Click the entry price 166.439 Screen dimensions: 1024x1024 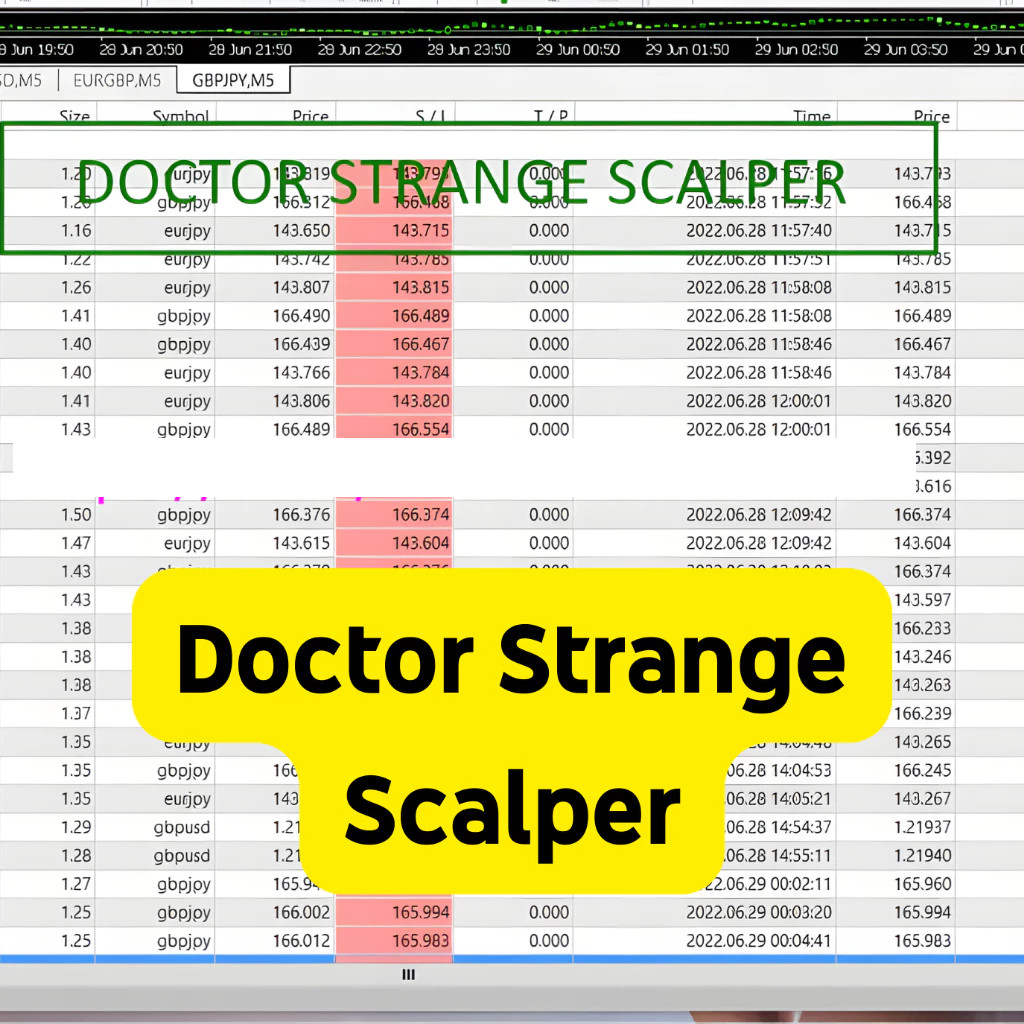301,344
